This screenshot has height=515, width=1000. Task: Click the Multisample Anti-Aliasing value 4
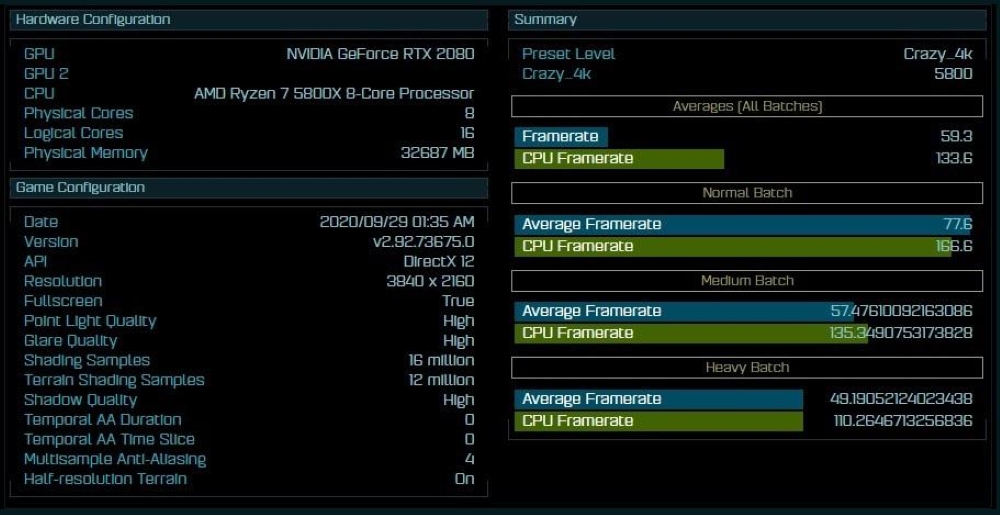(470, 459)
